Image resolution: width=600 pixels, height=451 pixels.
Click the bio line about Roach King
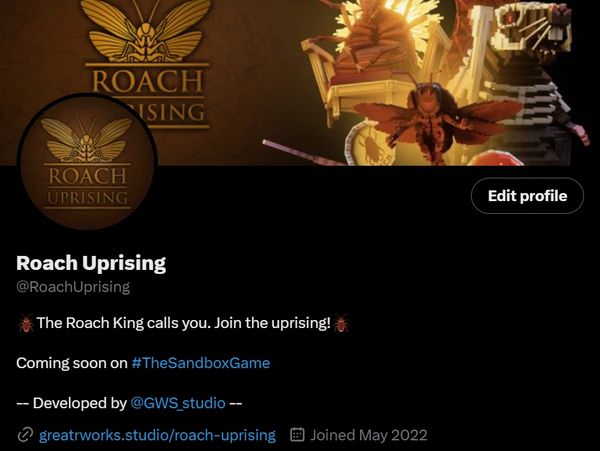coord(183,323)
